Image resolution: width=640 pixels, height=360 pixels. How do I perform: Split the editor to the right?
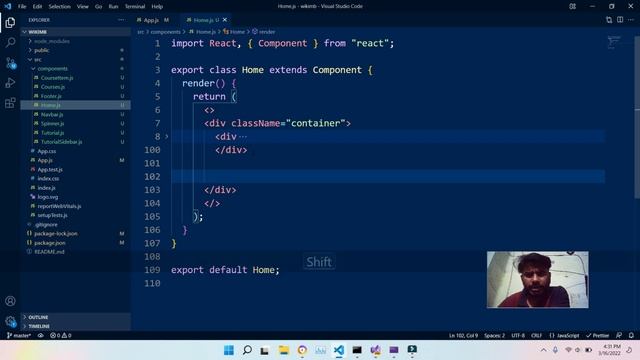tap(620, 20)
